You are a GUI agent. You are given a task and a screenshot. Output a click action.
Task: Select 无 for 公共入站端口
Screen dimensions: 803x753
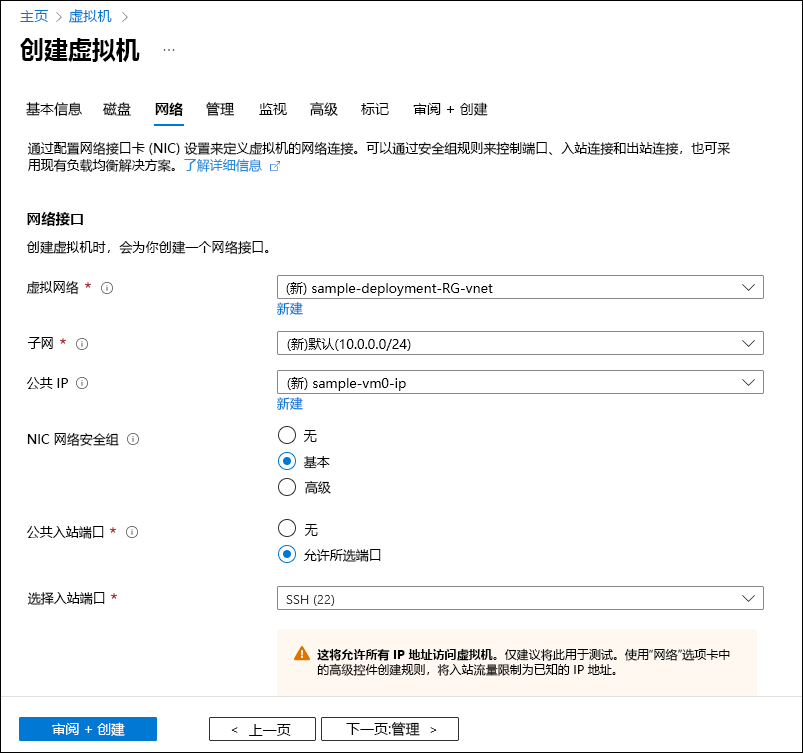pos(286,528)
